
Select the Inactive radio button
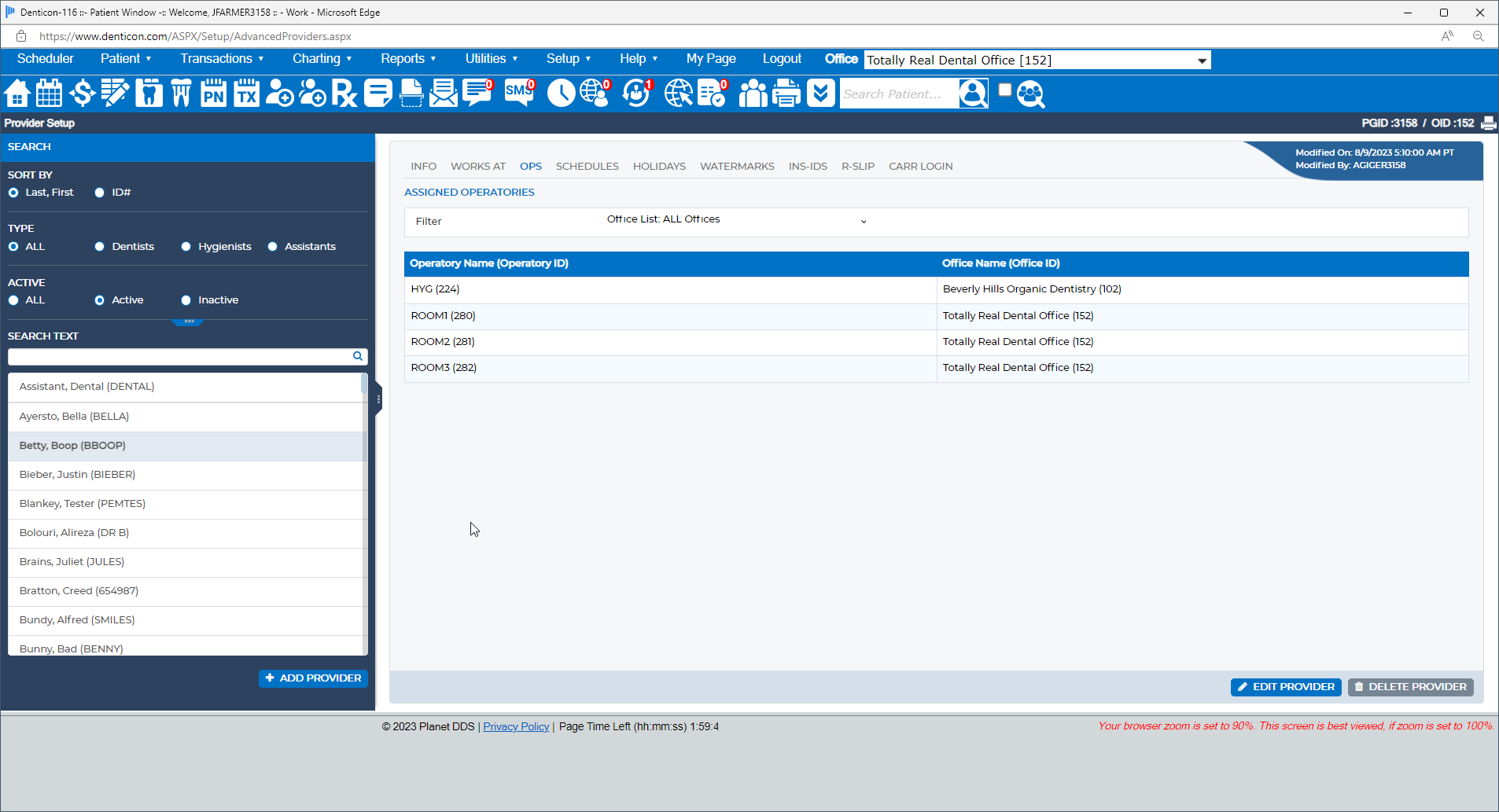[x=186, y=300]
